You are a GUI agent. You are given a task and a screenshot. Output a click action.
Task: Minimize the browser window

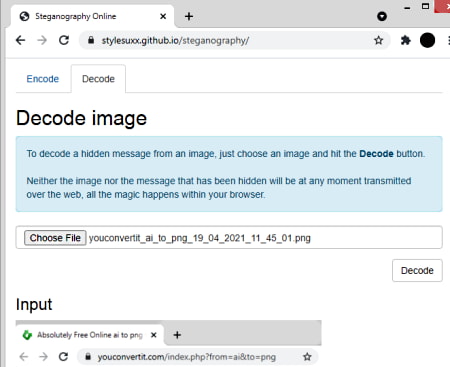(407, 7)
